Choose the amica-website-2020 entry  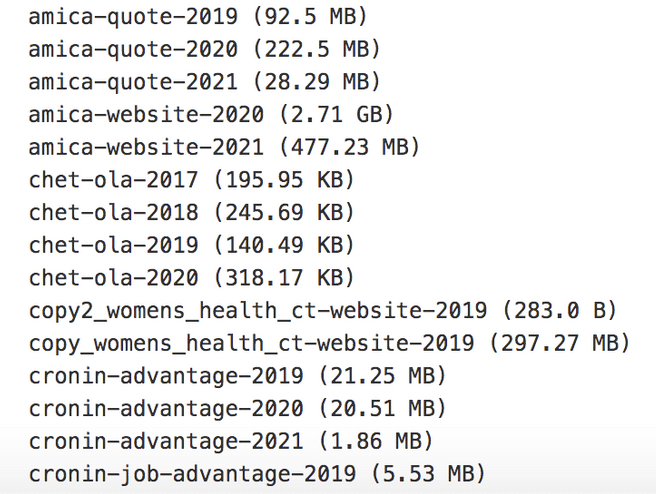(211, 115)
